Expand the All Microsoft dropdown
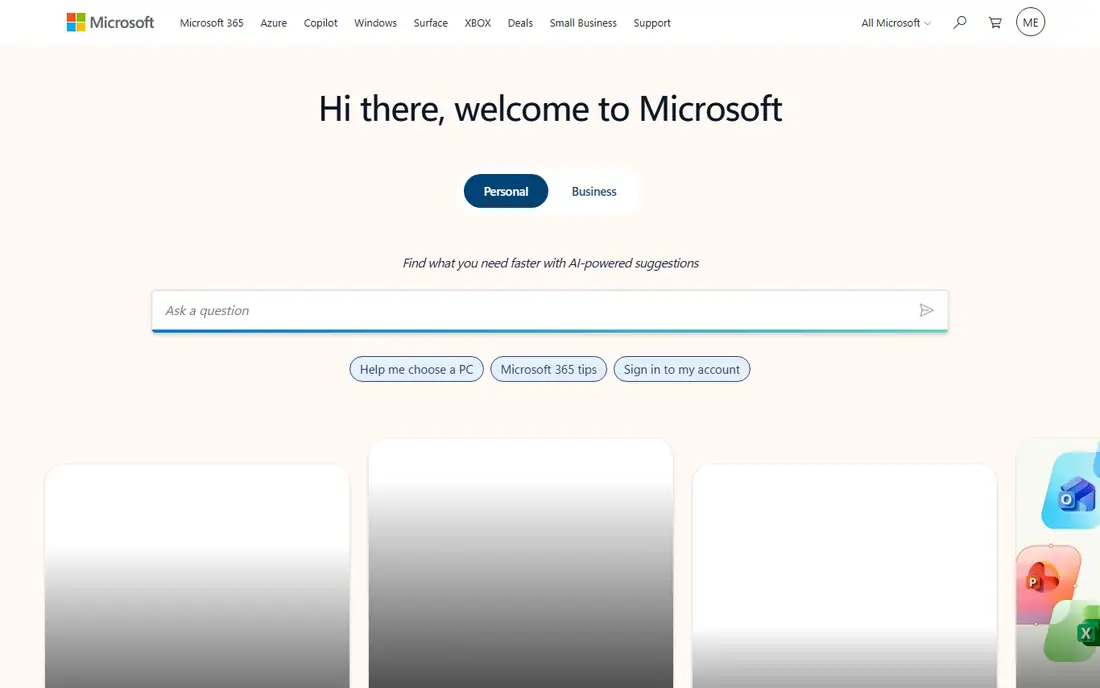Image resolution: width=1100 pixels, height=688 pixels. pyautogui.click(x=896, y=22)
